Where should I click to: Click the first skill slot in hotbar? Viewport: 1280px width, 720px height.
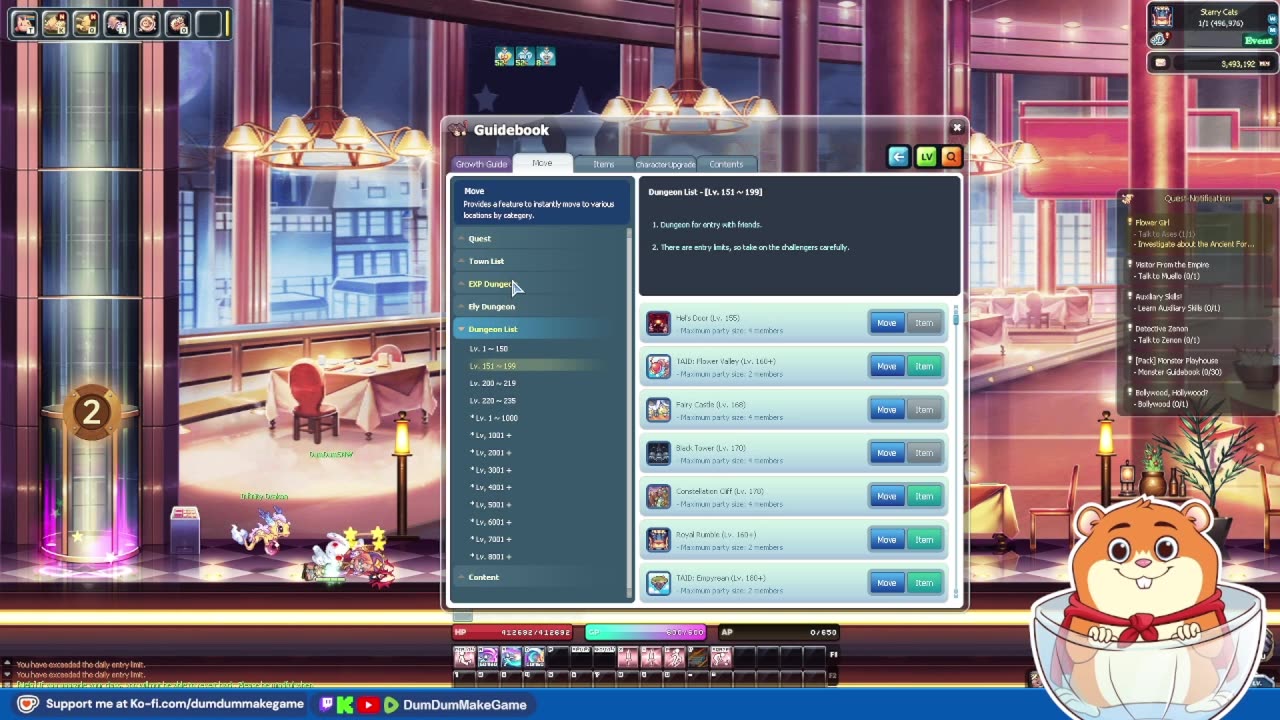(x=465, y=656)
